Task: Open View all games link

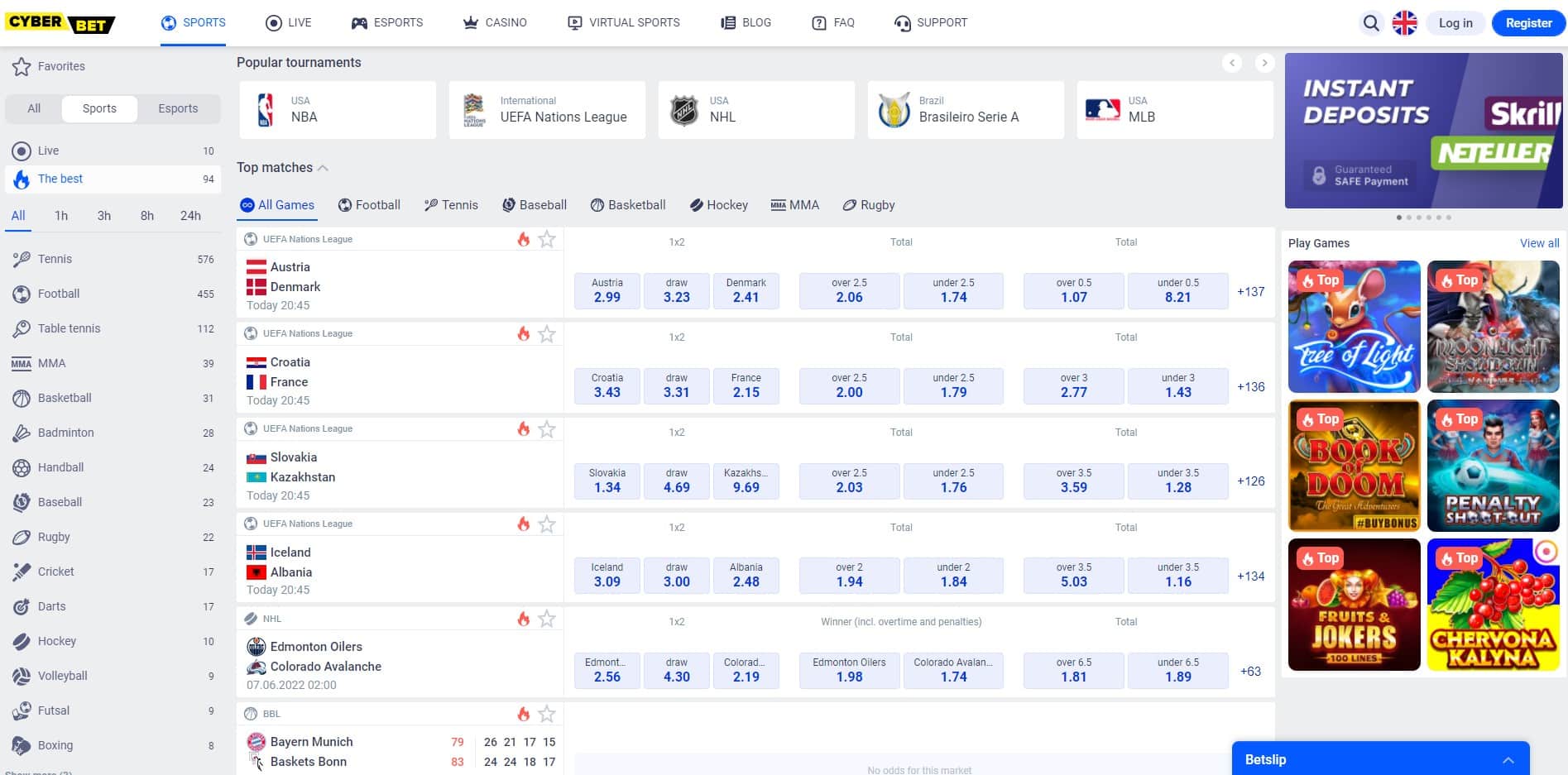Action: (x=1539, y=243)
